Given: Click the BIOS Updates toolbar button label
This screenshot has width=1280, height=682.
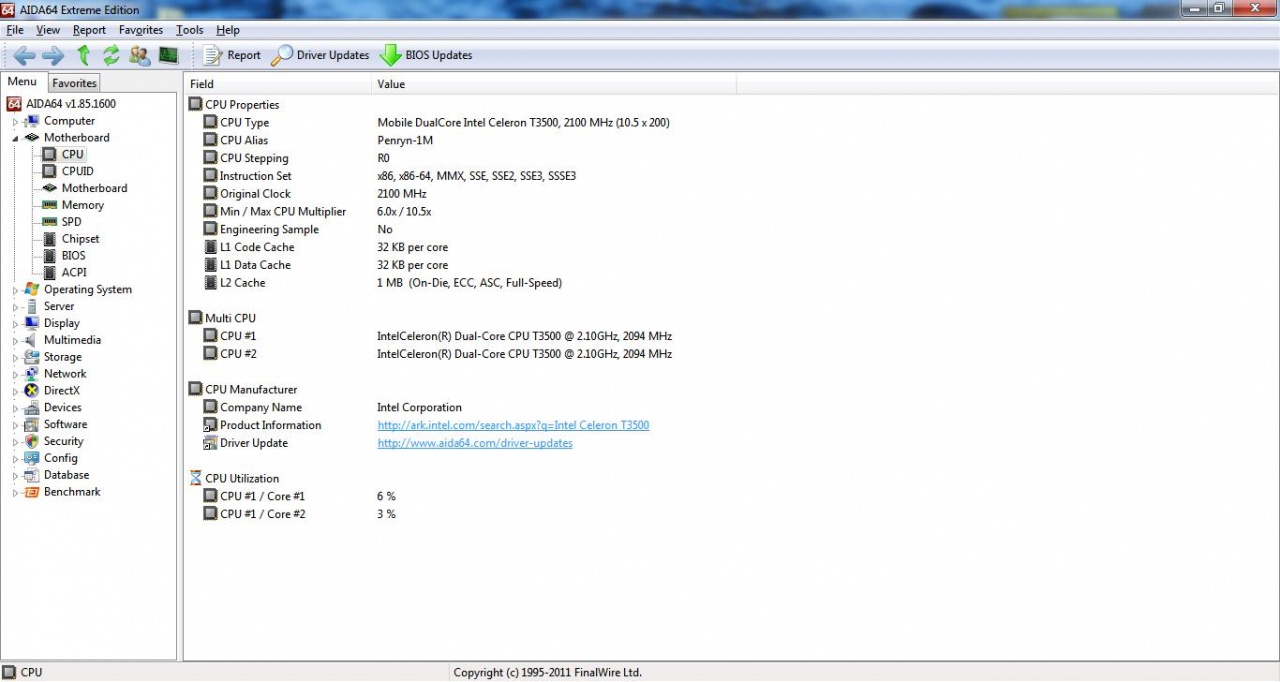Looking at the screenshot, I should 439,55.
